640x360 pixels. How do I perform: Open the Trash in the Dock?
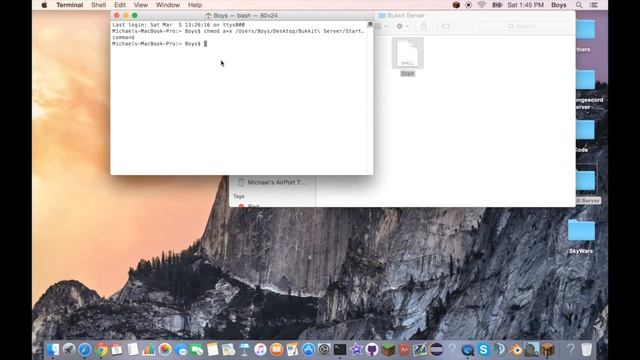[x=587, y=350]
